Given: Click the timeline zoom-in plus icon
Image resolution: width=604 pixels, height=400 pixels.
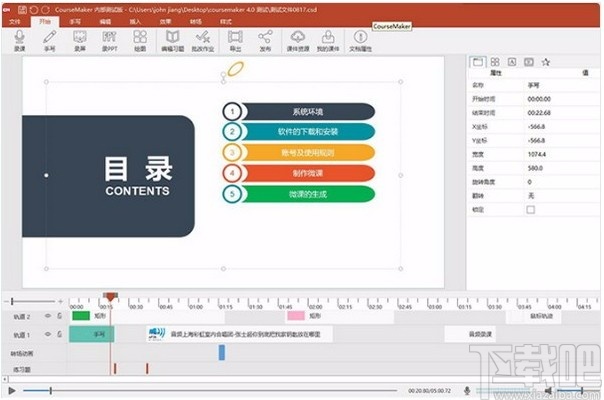Looking at the screenshot, I should pos(60,301).
